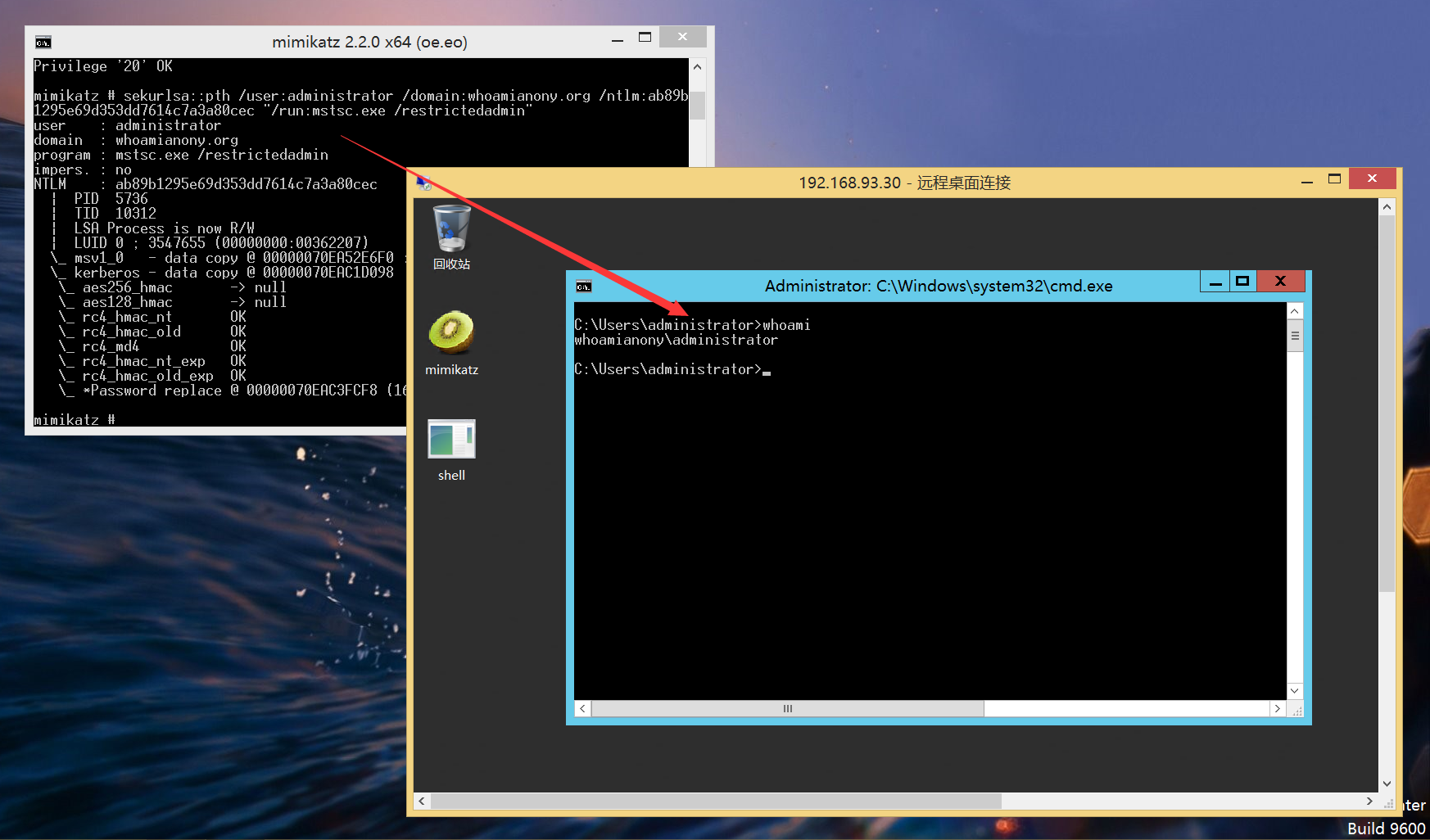Minimize the Administrator cmd.exe window

(x=1216, y=282)
